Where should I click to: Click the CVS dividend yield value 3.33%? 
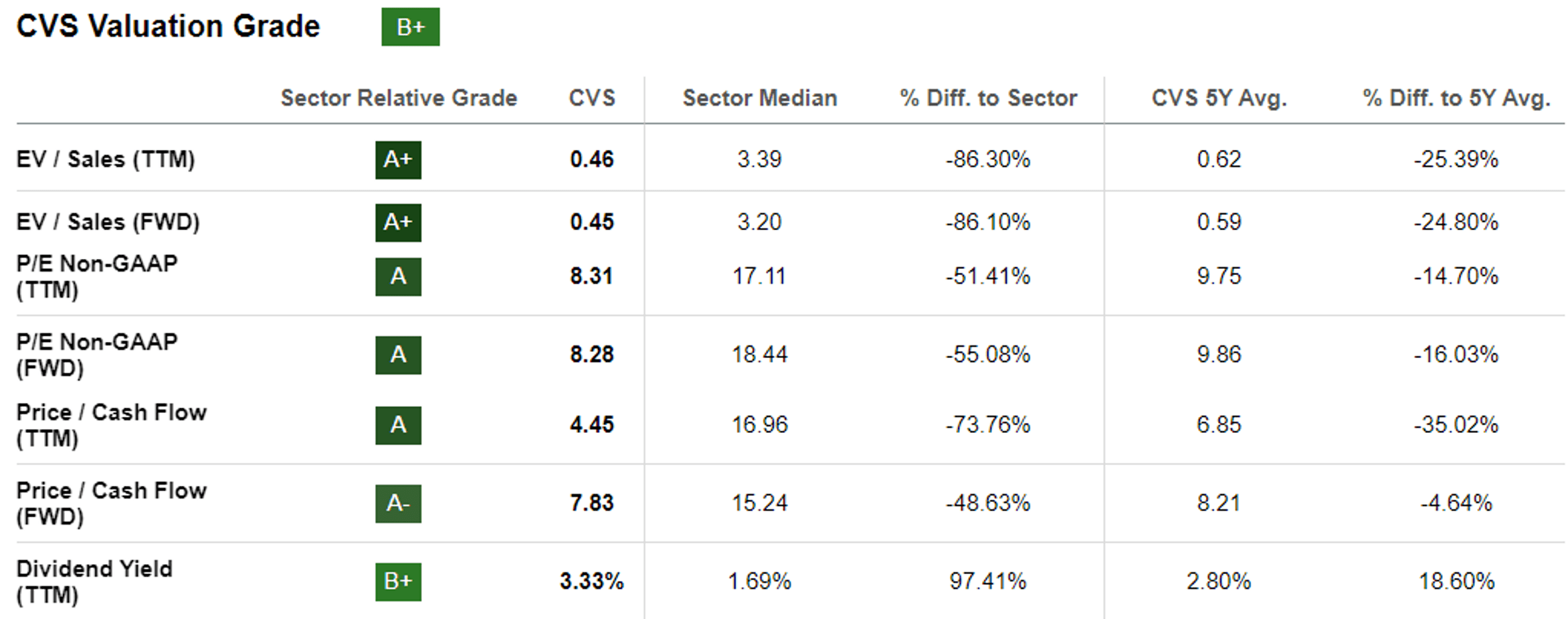tap(591, 582)
